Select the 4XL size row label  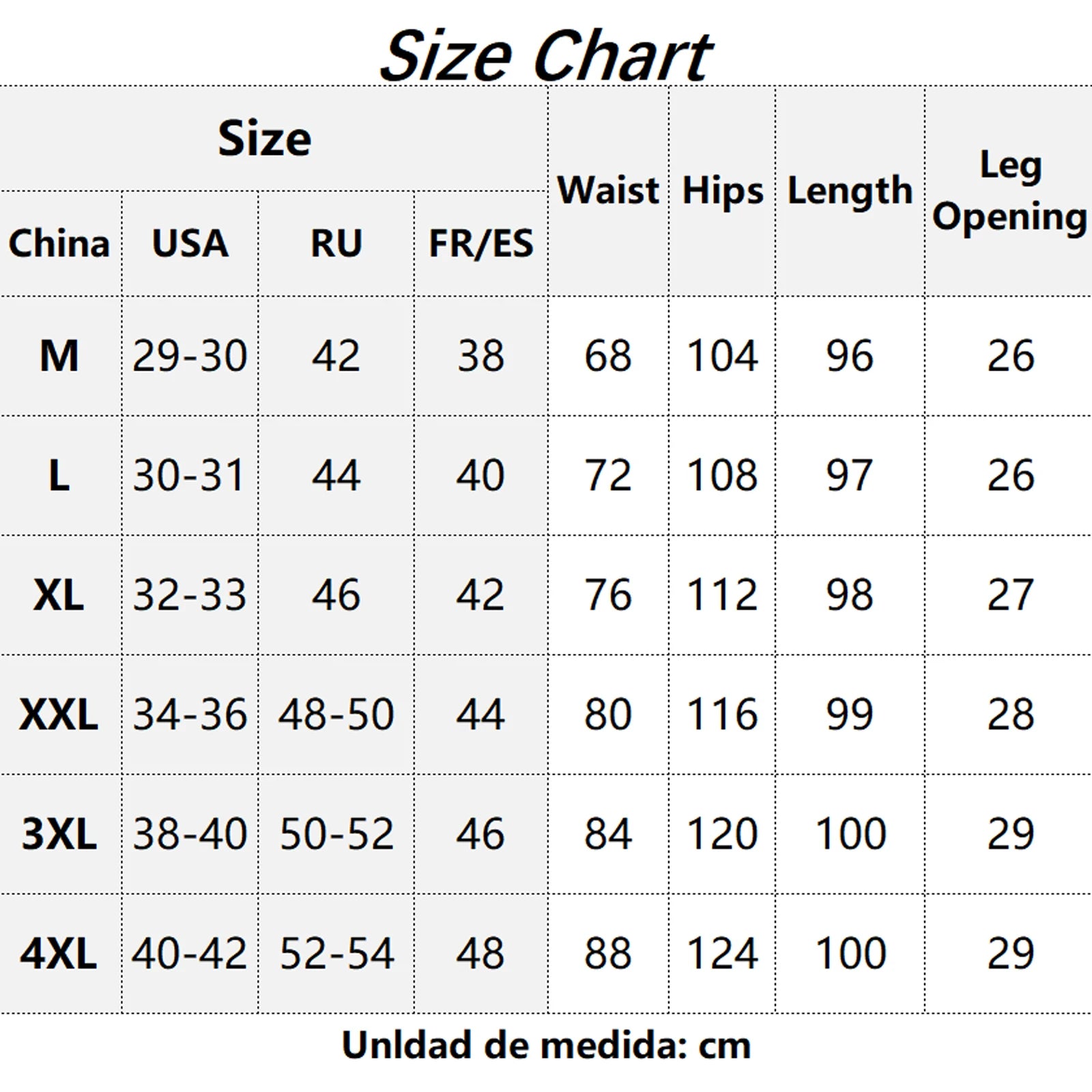point(59,953)
